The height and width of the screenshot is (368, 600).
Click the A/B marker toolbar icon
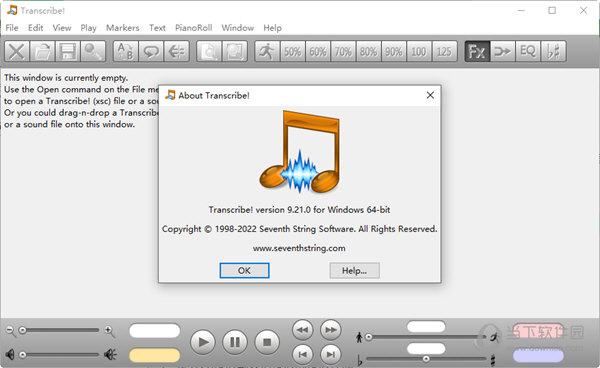click(126, 51)
